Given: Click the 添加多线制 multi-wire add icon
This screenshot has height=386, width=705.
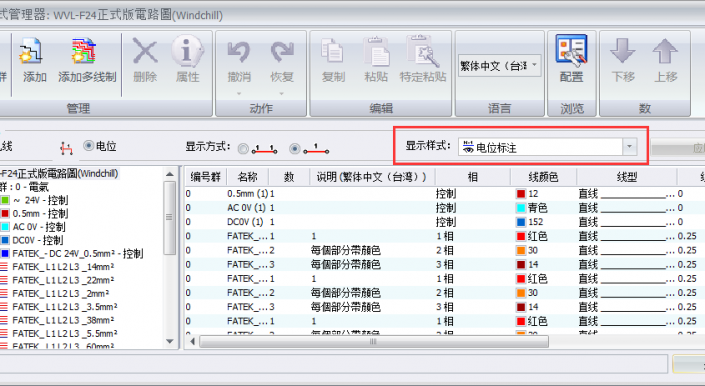Looking at the screenshot, I should pos(84,50).
